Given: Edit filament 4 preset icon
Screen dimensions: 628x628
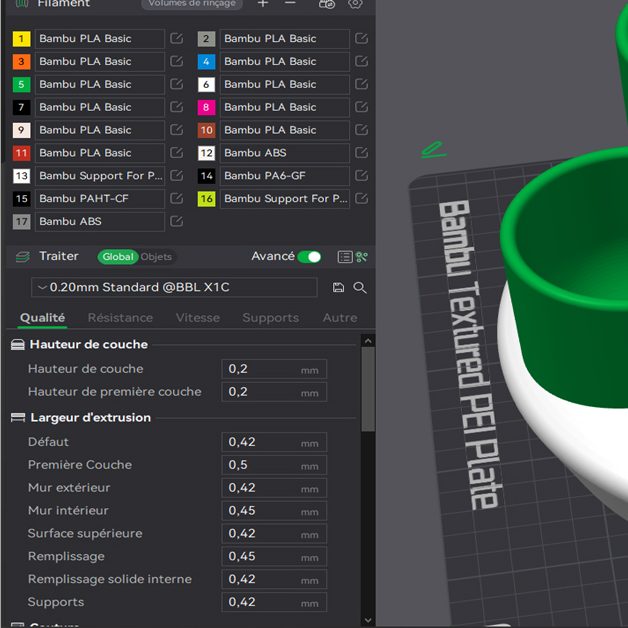Looking at the screenshot, I should (361, 61).
